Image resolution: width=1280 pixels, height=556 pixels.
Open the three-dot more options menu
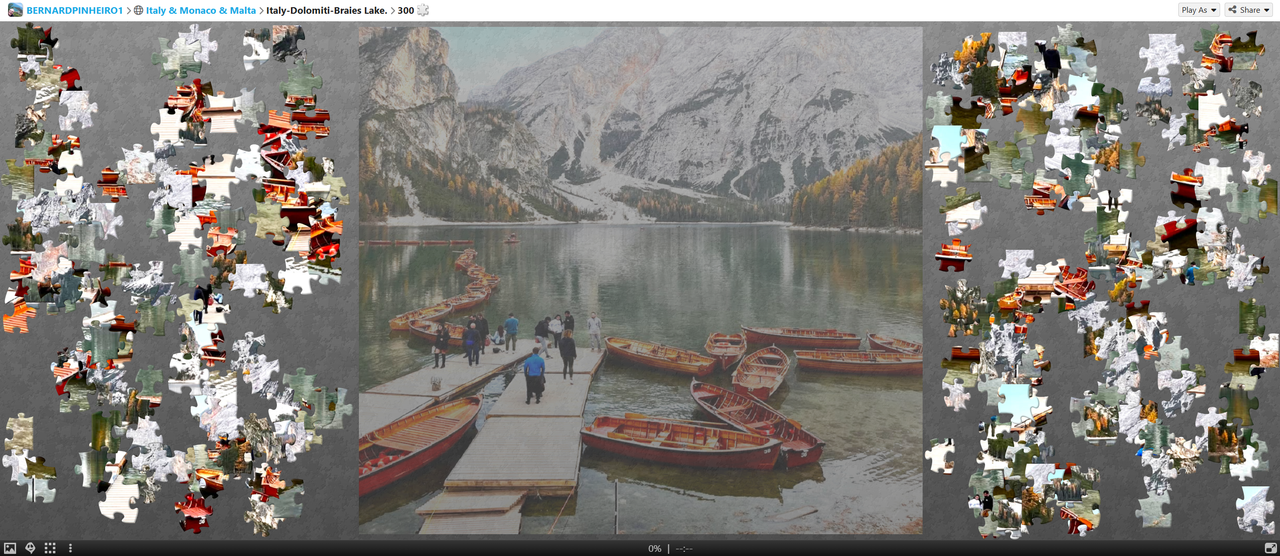(70, 548)
